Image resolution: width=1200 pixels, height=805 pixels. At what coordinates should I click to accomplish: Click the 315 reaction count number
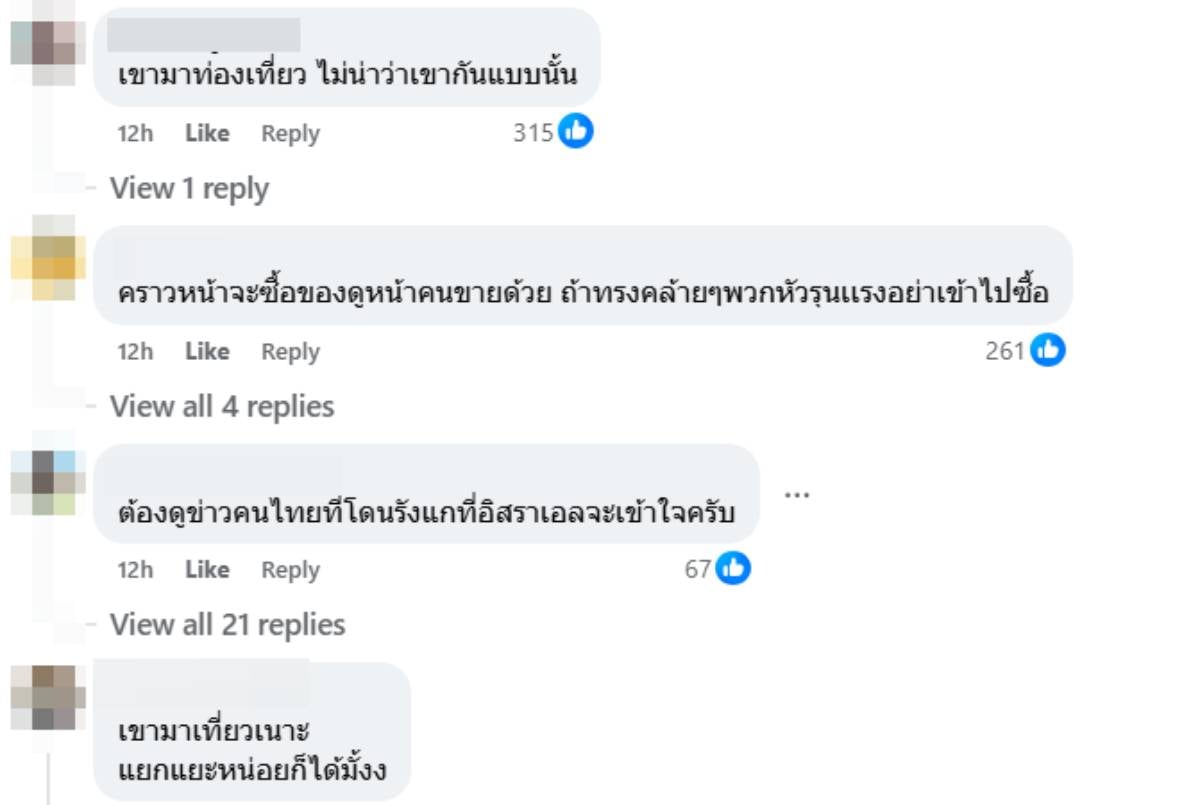533,133
